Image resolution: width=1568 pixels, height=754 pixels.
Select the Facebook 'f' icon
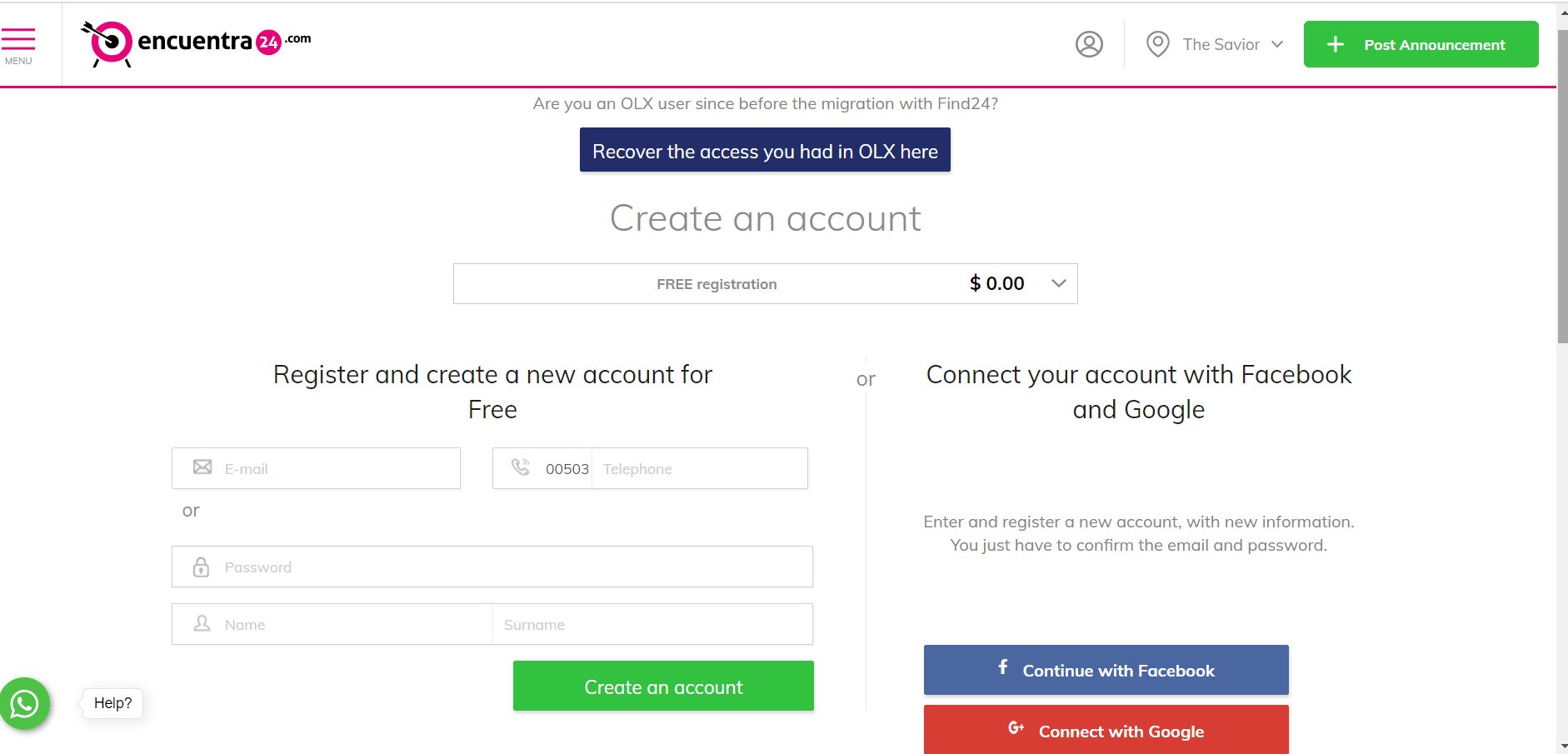[x=1002, y=669]
